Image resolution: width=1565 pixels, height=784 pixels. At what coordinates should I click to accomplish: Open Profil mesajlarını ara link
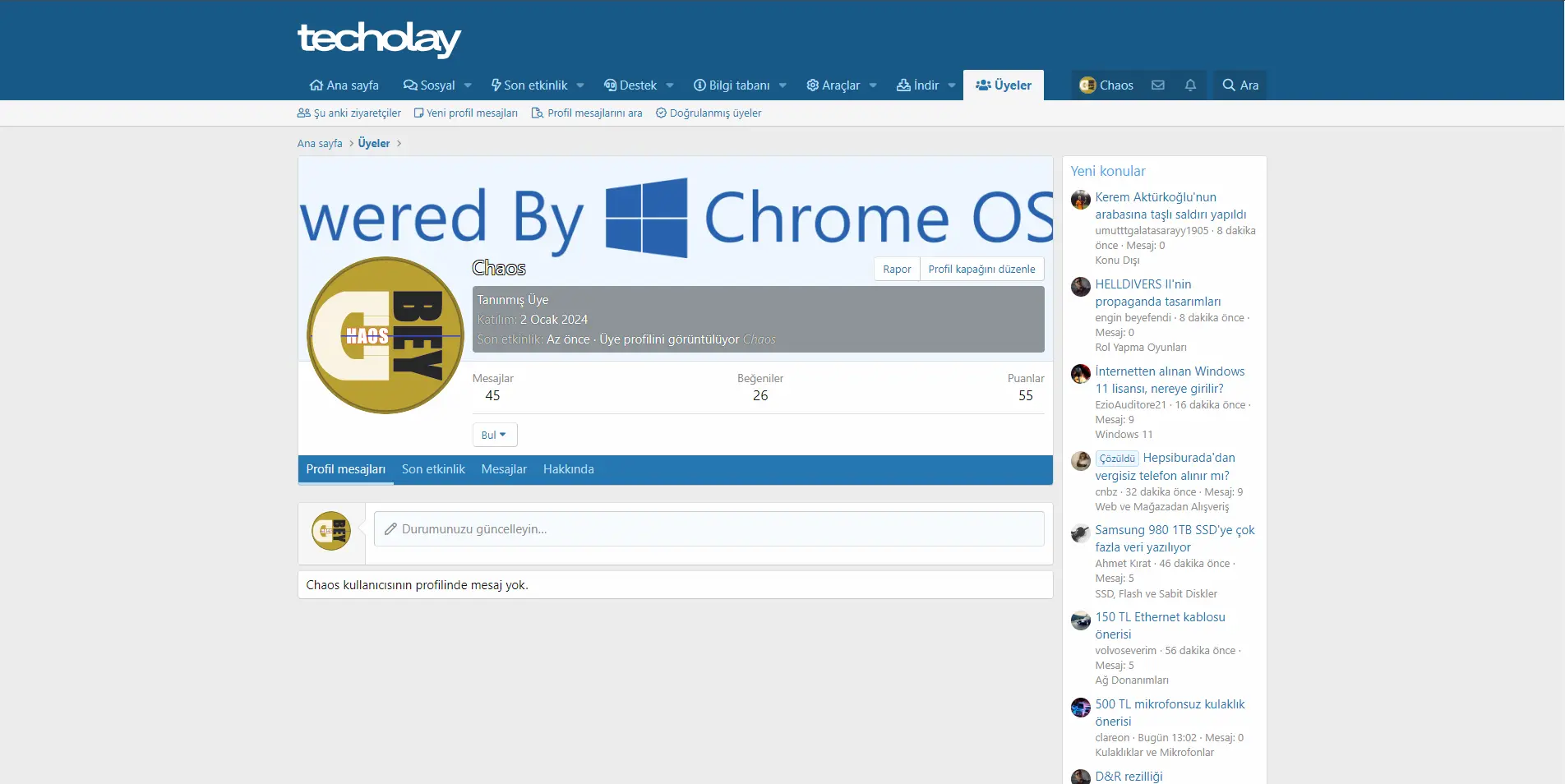(x=587, y=113)
